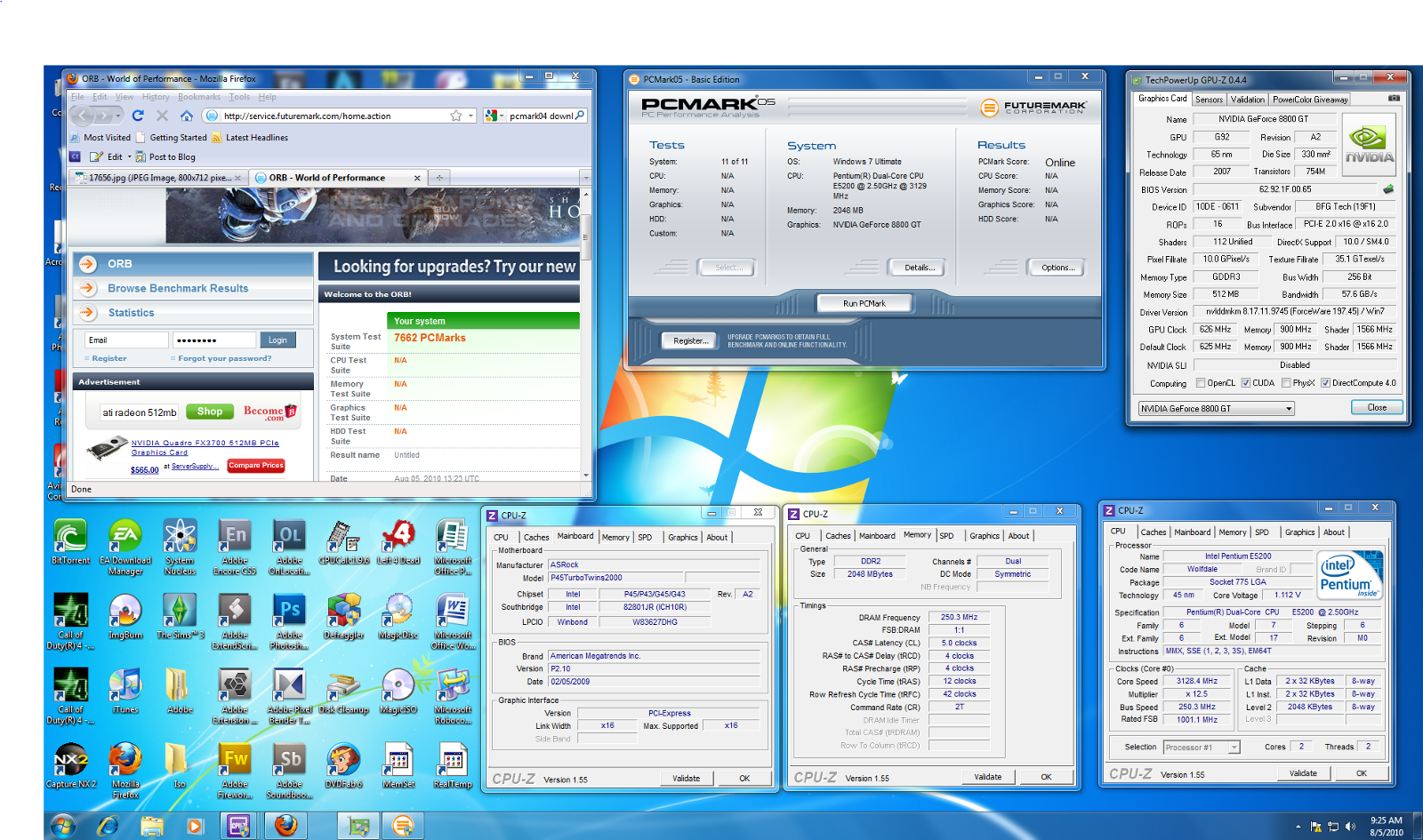Select BitTorrent desktop shortcut
Screen dimensions: 1423x840
tap(70, 542)
